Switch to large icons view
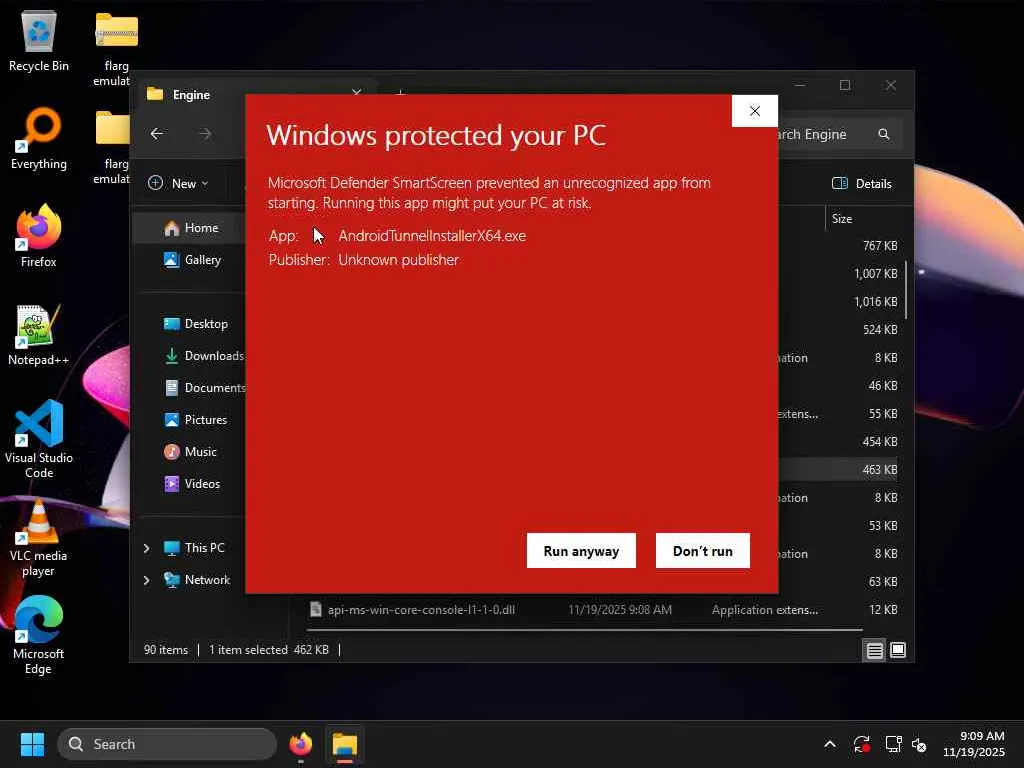Screen dimensions: 1024x768 [x=898, y=650]
